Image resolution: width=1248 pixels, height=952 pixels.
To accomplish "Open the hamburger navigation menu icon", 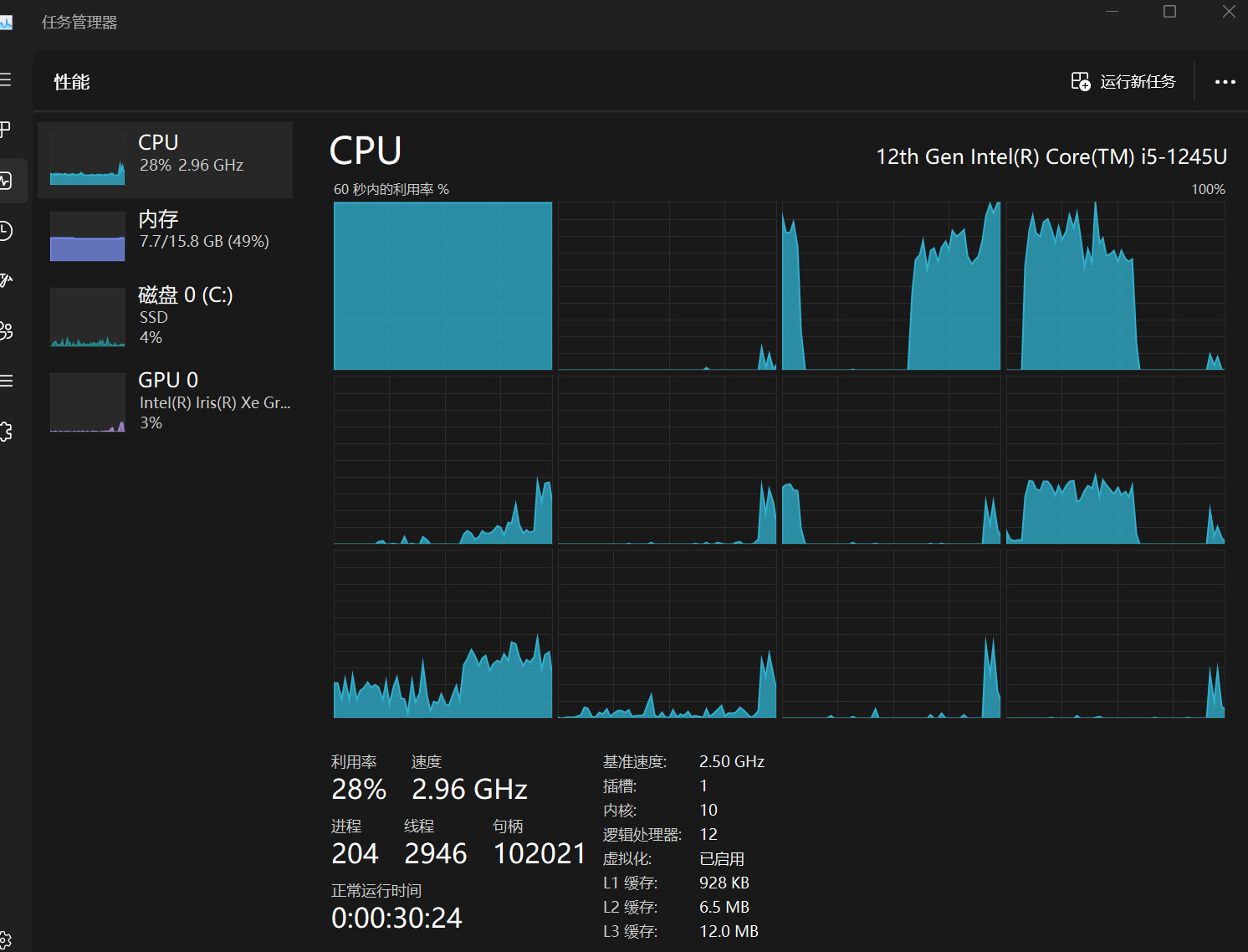I will (5, 79).
